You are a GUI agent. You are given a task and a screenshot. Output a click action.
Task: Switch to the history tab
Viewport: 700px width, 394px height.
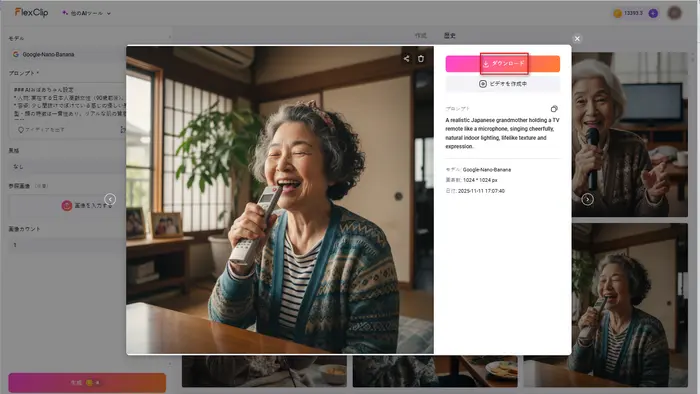coord(450,36)
